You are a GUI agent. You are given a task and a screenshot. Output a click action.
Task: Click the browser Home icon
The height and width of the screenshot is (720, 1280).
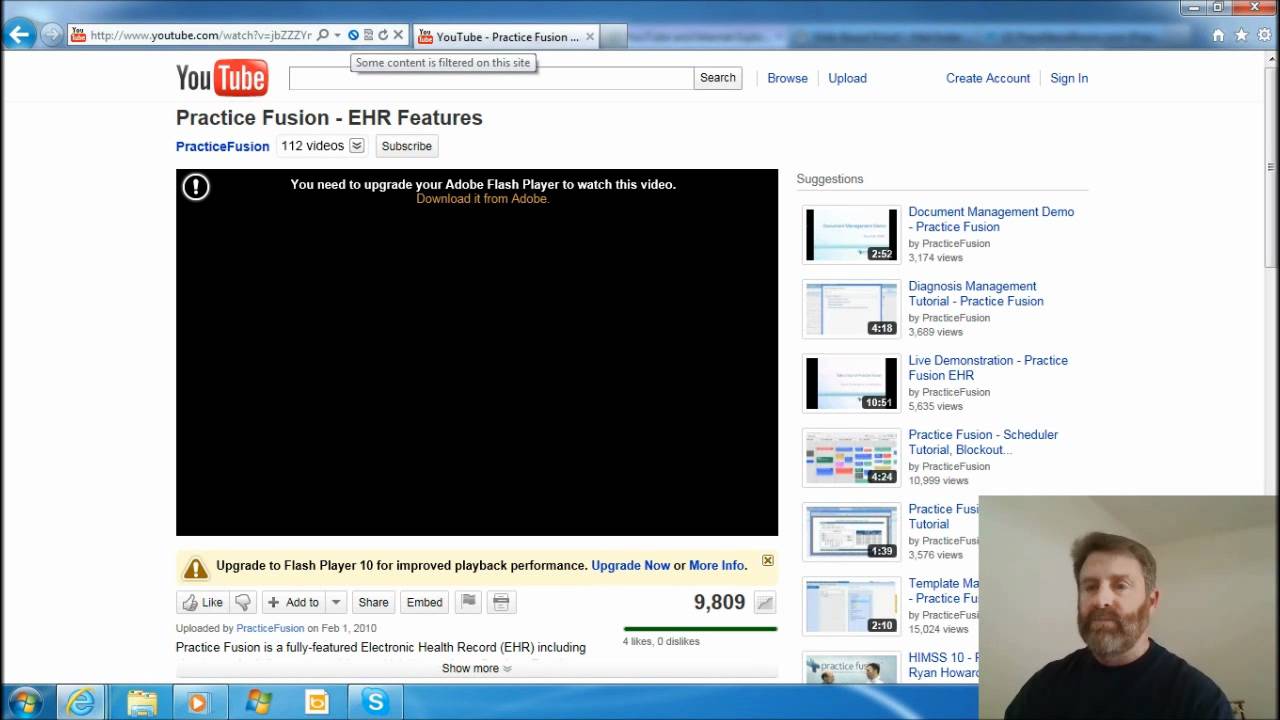1218,35
